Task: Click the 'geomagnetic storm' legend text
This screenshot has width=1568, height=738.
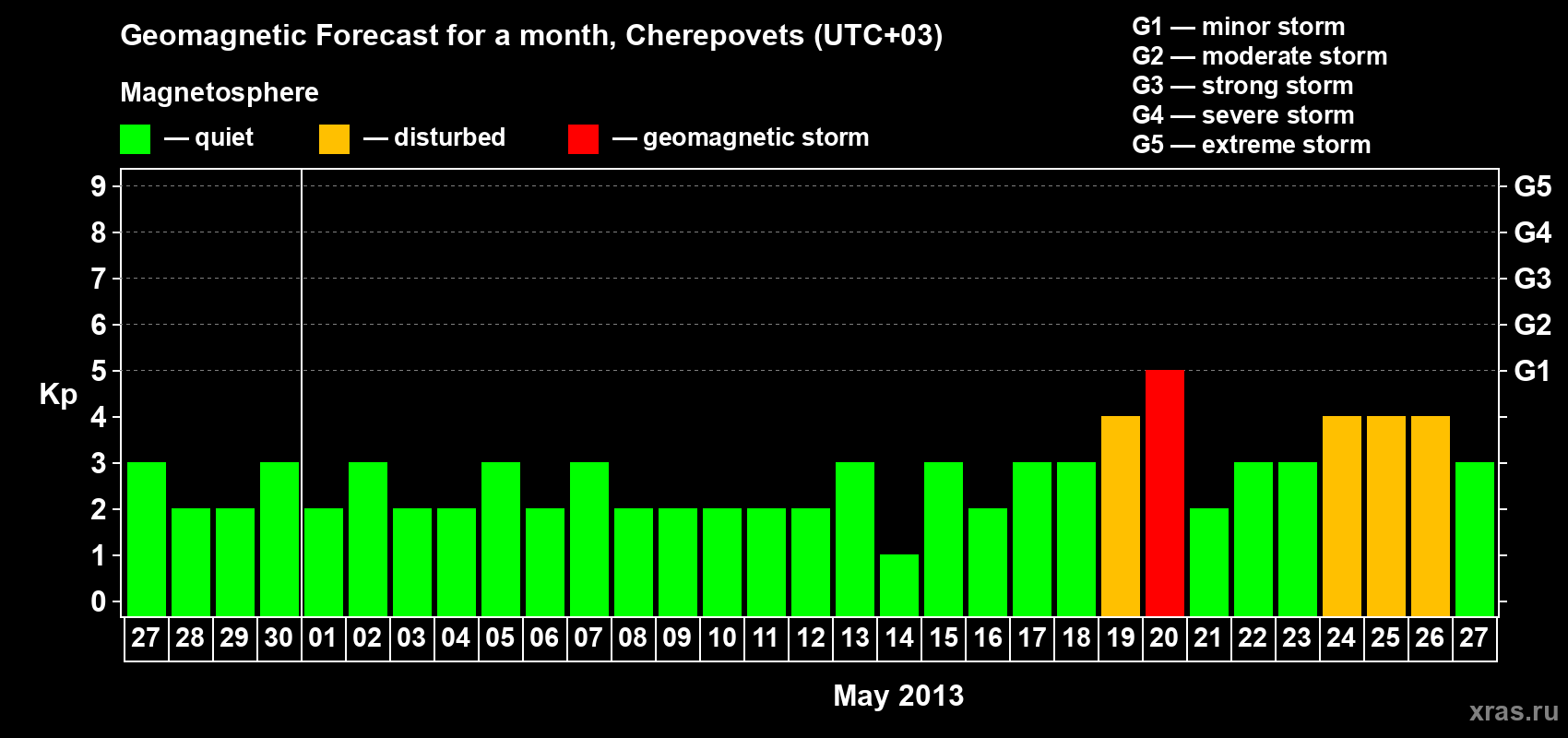Action: coord(756,138)
